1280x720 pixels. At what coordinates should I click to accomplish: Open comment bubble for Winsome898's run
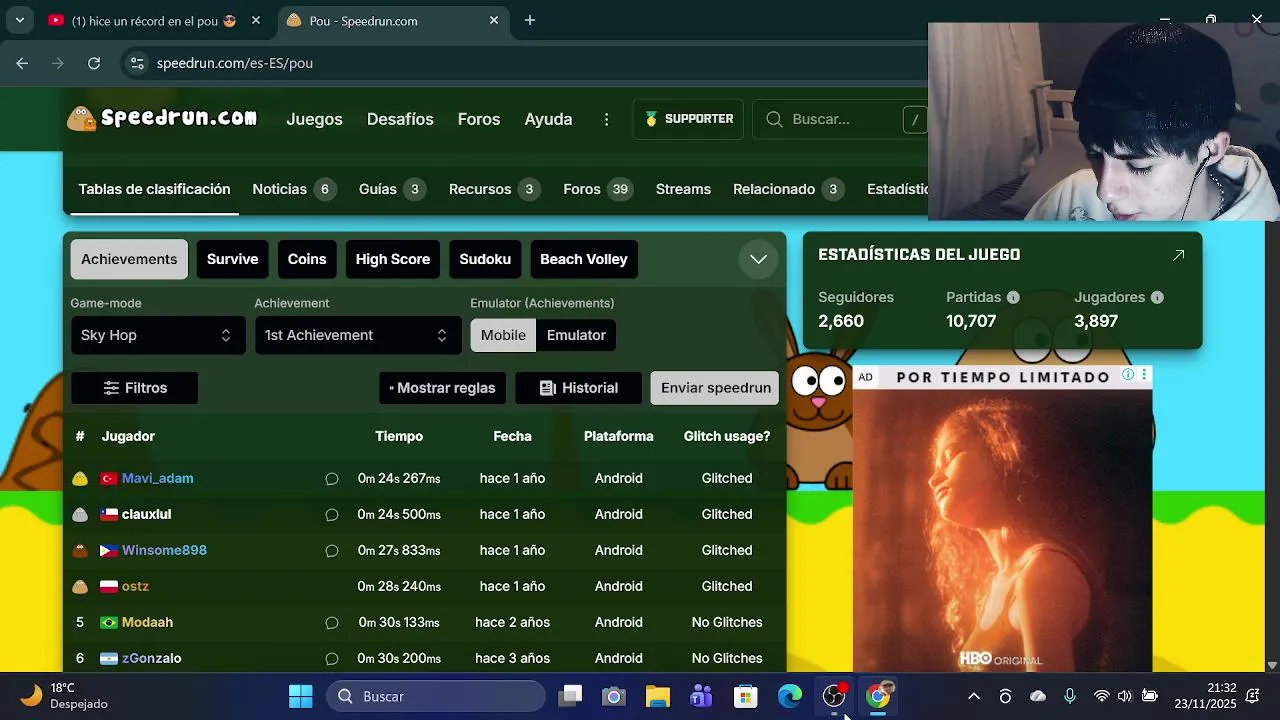[332, 551]
